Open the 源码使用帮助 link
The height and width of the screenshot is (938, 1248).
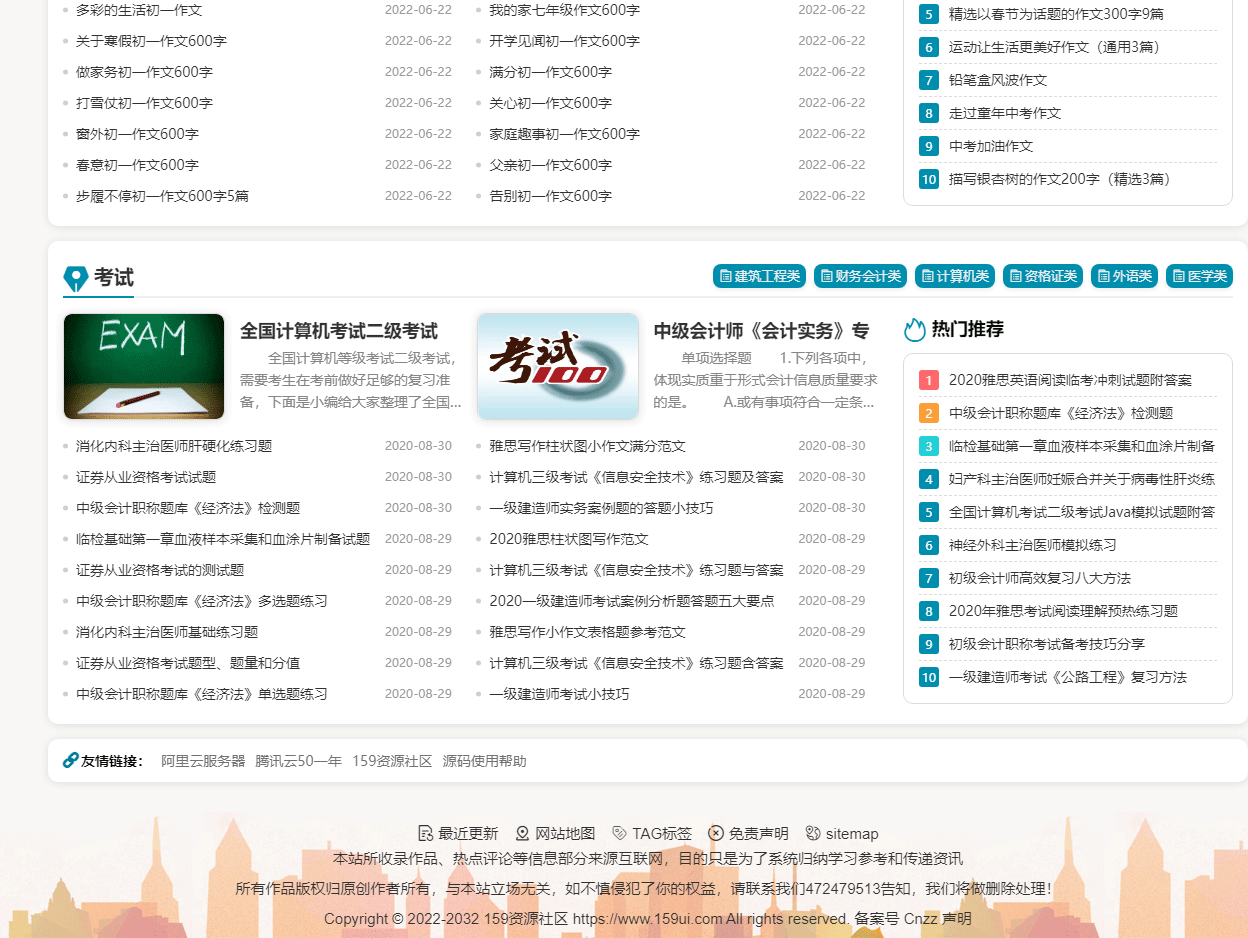(x=486, y=760)
